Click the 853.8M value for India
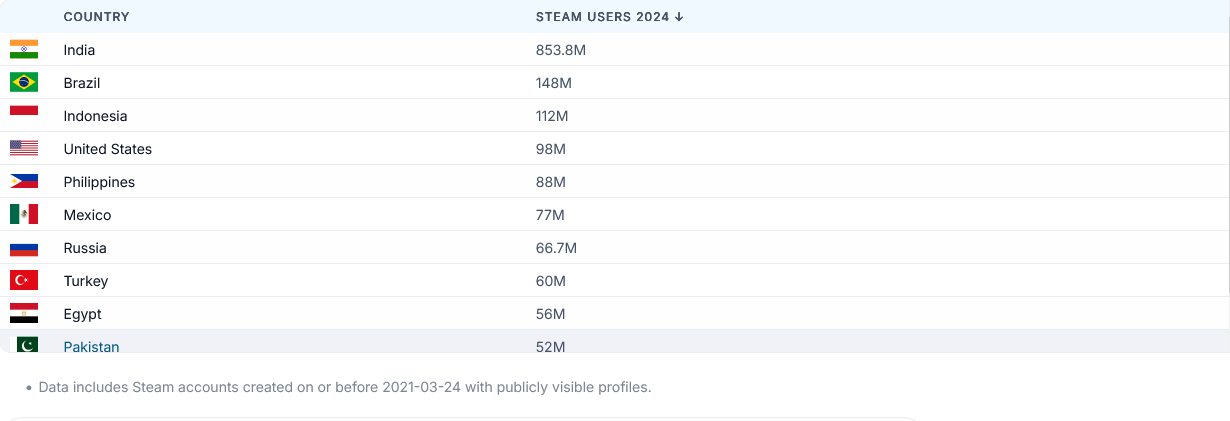This screenshot has height=421, width=1230. click(561, 50)
